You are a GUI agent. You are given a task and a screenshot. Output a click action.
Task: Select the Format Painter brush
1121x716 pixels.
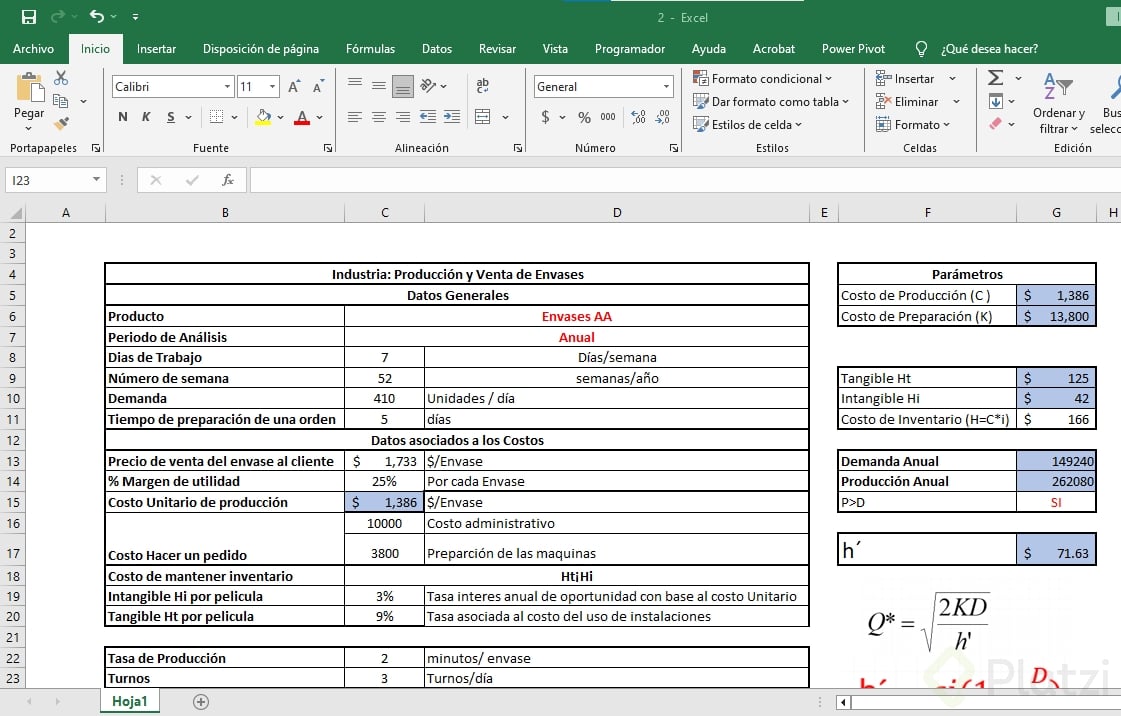61,124
